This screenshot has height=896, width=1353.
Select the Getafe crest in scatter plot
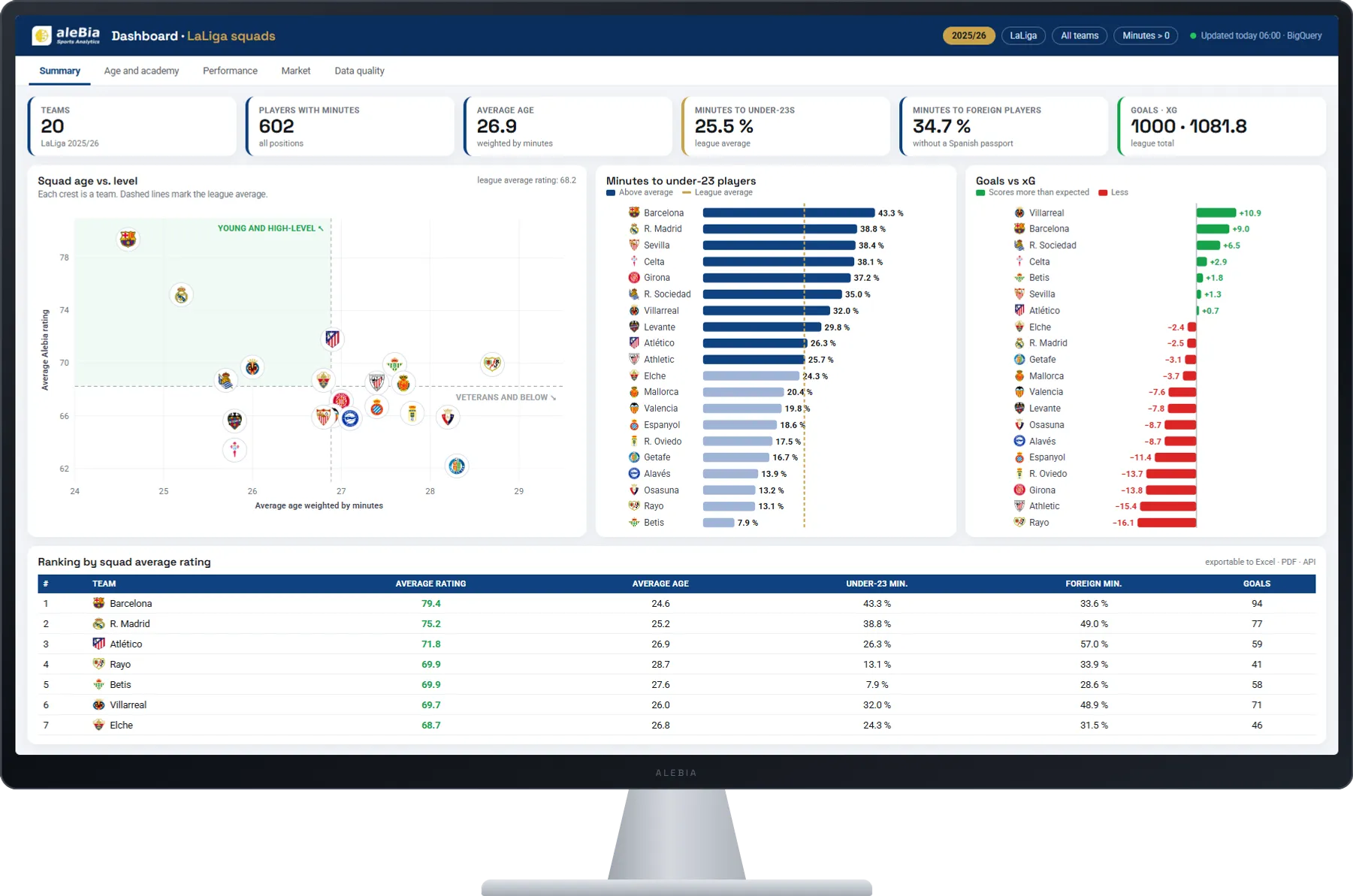tap(456, 466)
